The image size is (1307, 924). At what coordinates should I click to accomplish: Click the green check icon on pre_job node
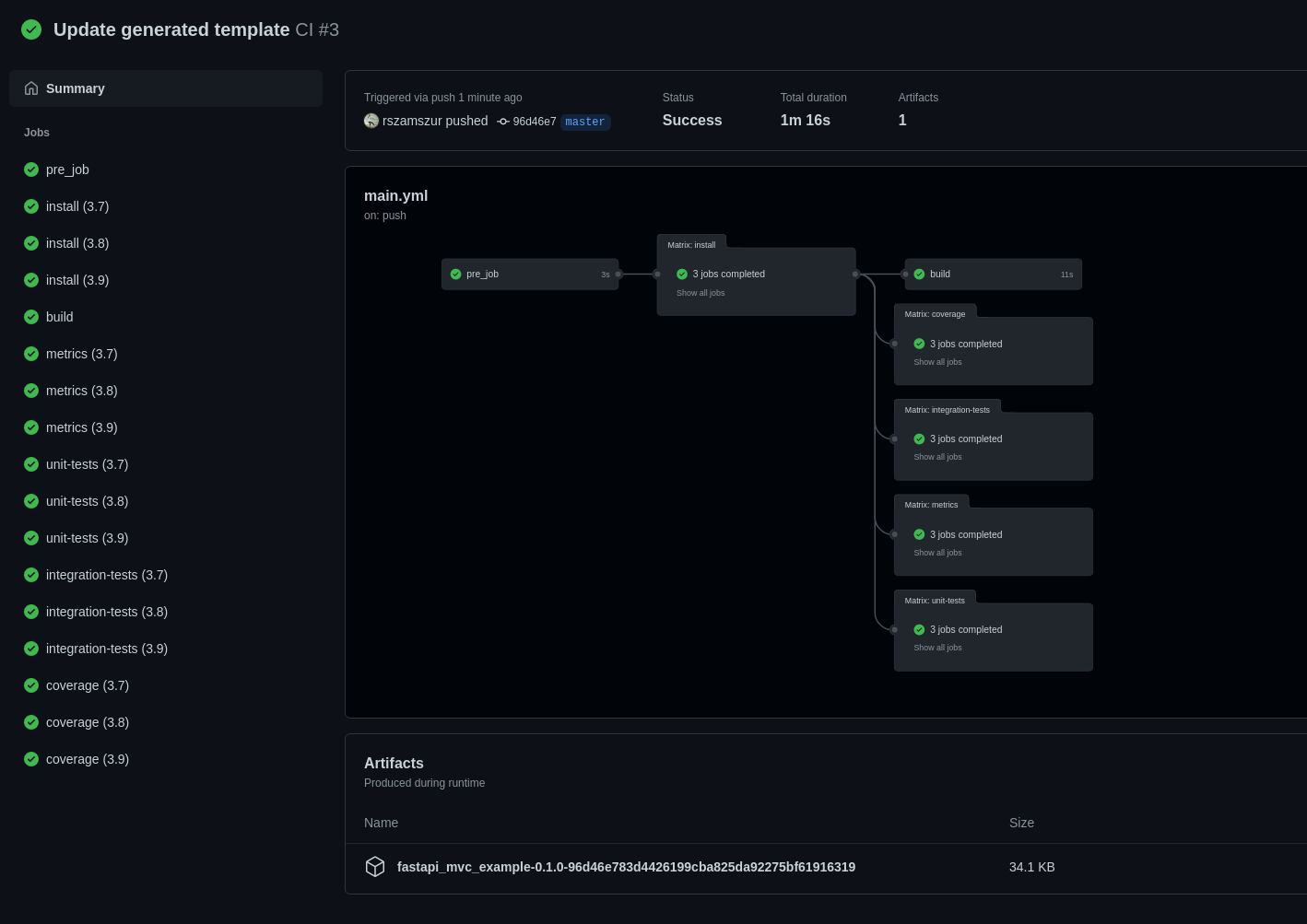click(x=455, y=275)
